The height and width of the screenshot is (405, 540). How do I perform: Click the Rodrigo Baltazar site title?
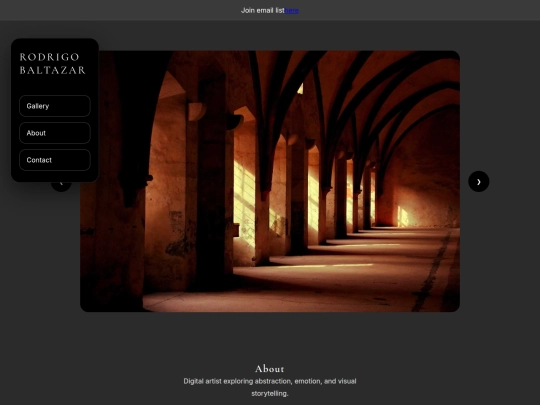tap(53, 63)
